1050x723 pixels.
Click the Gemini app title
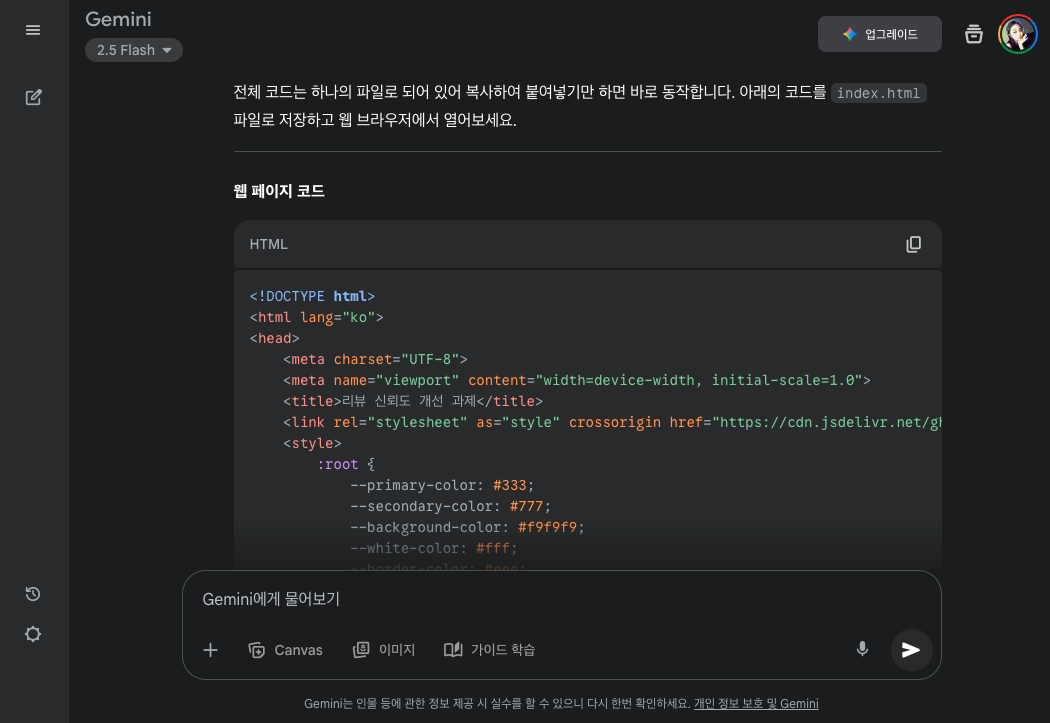[x=118, y=19]
